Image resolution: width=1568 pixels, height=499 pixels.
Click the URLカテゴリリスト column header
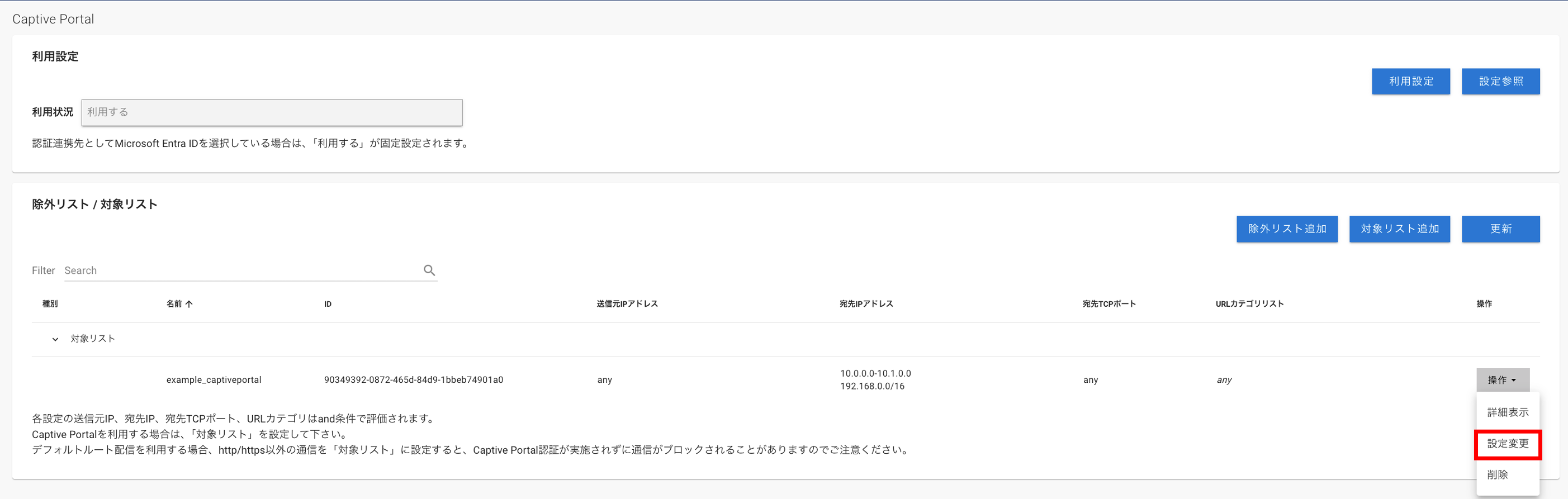[1250, 303]
